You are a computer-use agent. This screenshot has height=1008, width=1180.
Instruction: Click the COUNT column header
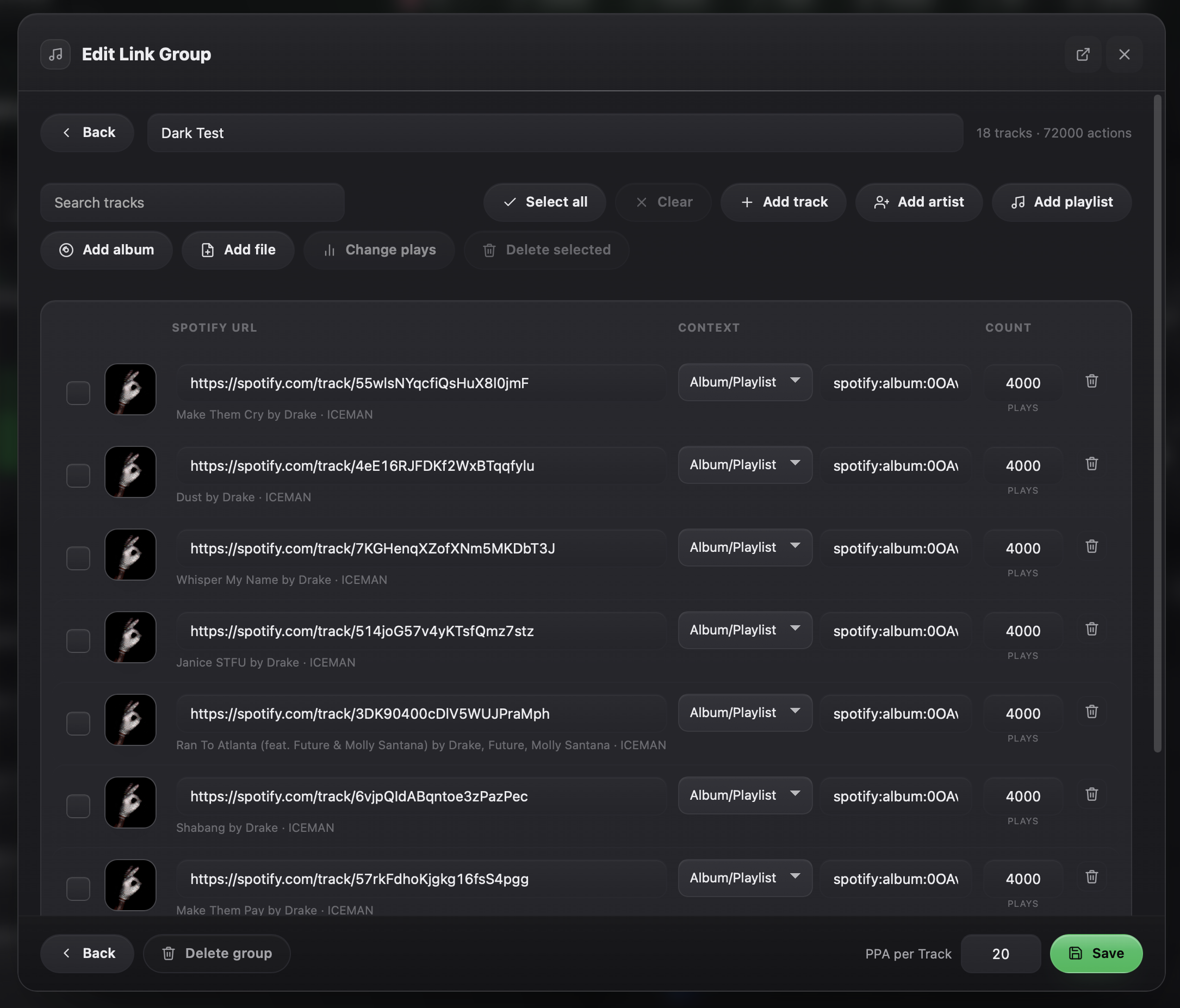pos(1008,327)
